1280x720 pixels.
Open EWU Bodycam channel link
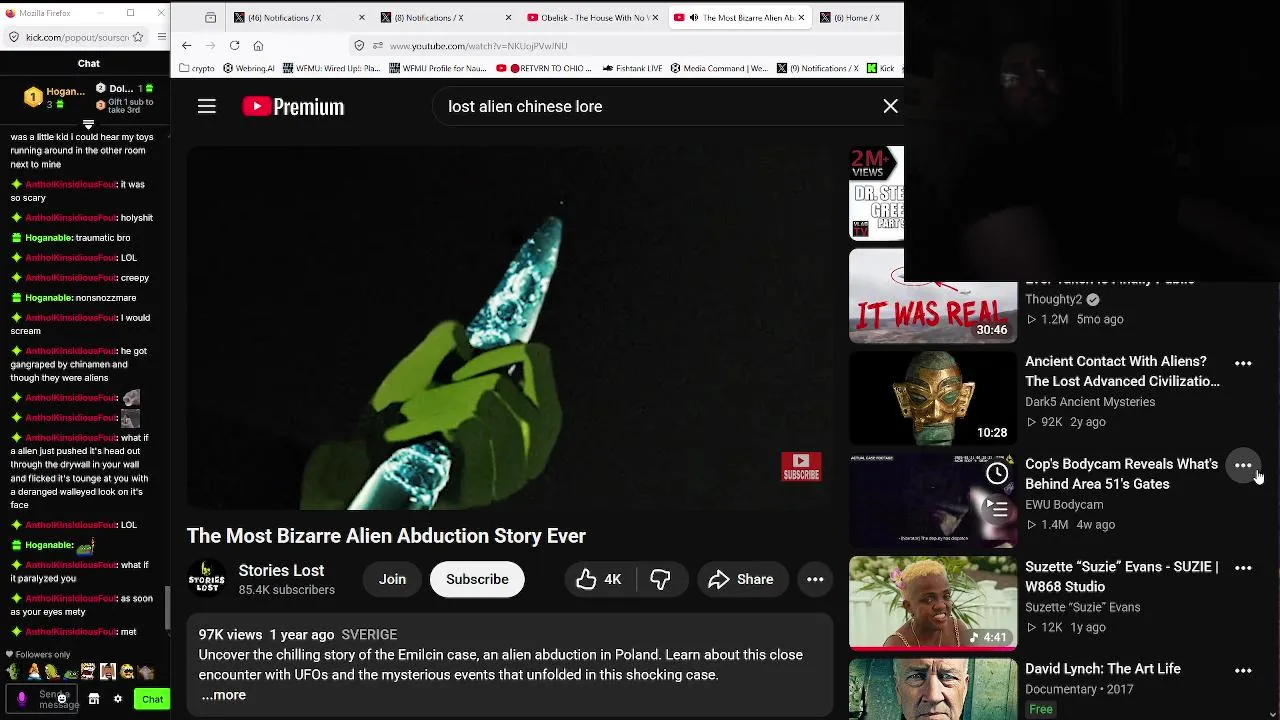1064,505
